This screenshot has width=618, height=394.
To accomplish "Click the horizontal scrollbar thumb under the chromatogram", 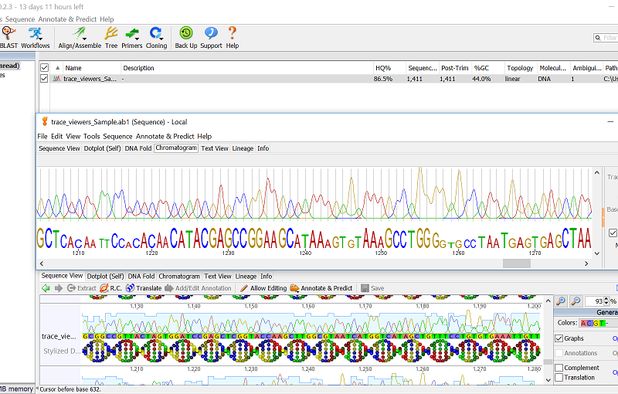I will point(516,263).
